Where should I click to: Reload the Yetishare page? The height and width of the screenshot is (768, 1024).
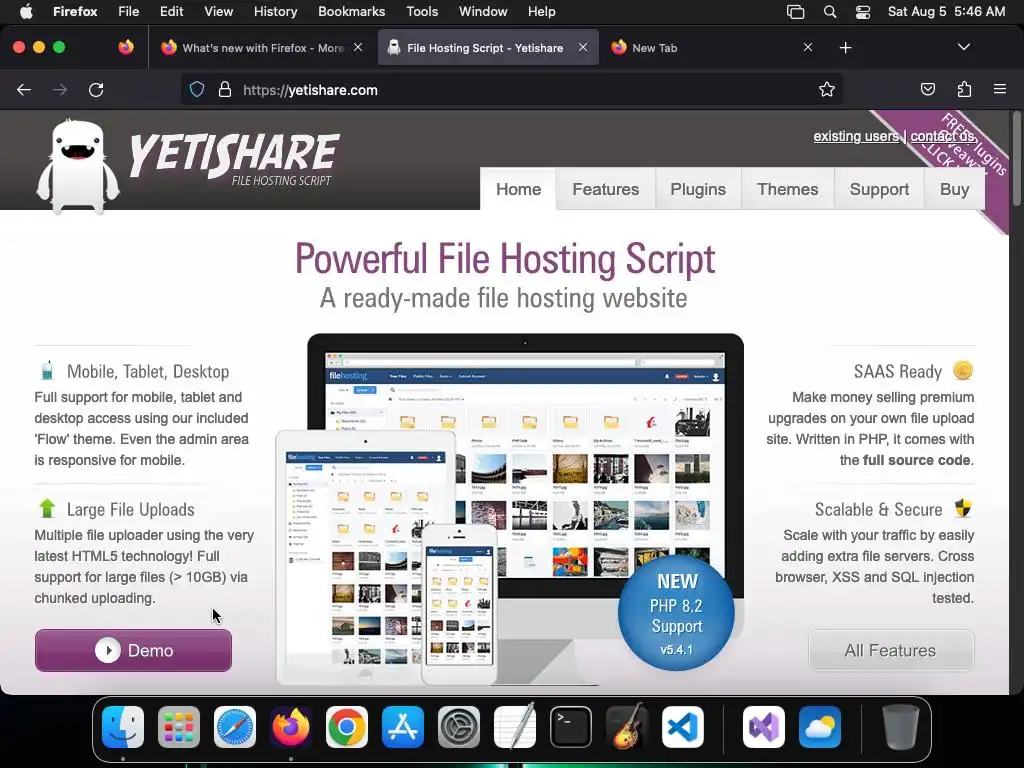pyautogui.click(x=96, y=89)
